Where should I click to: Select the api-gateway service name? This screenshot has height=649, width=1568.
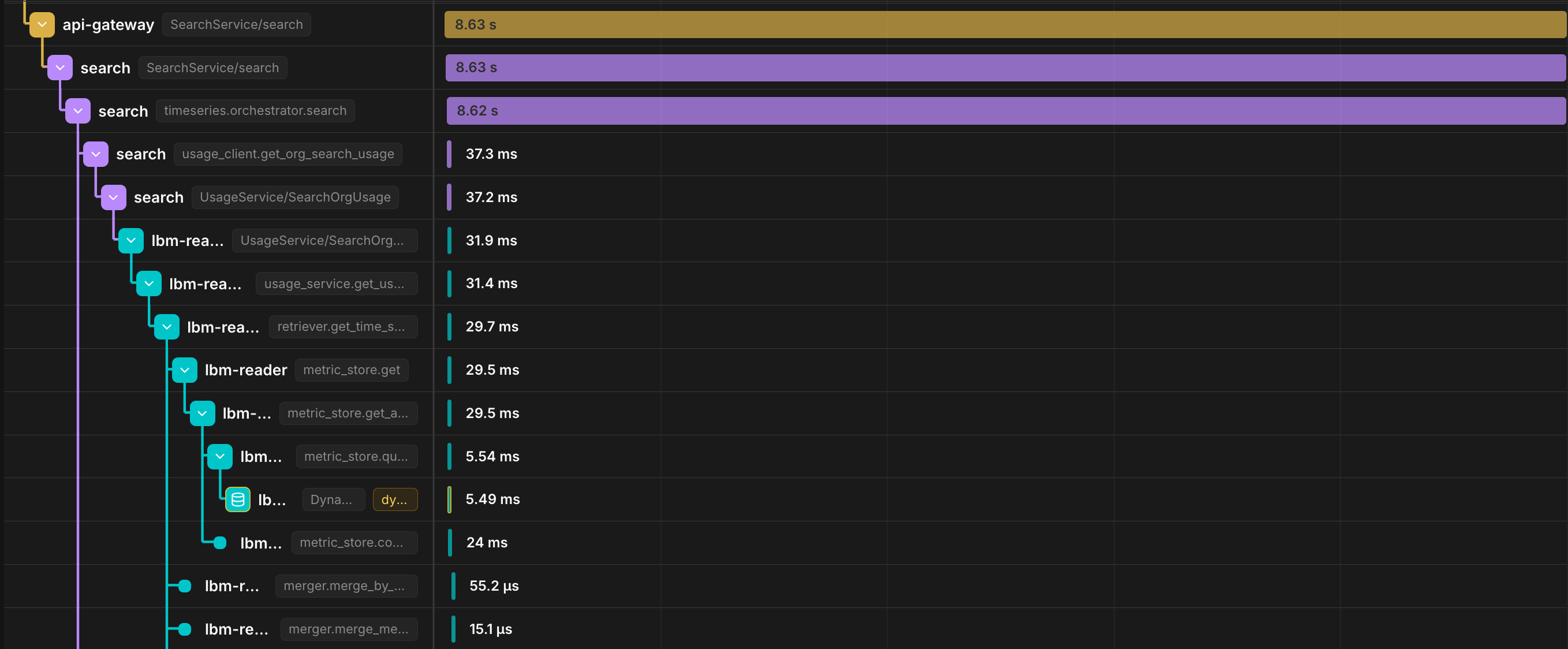(x=109, y=25)
